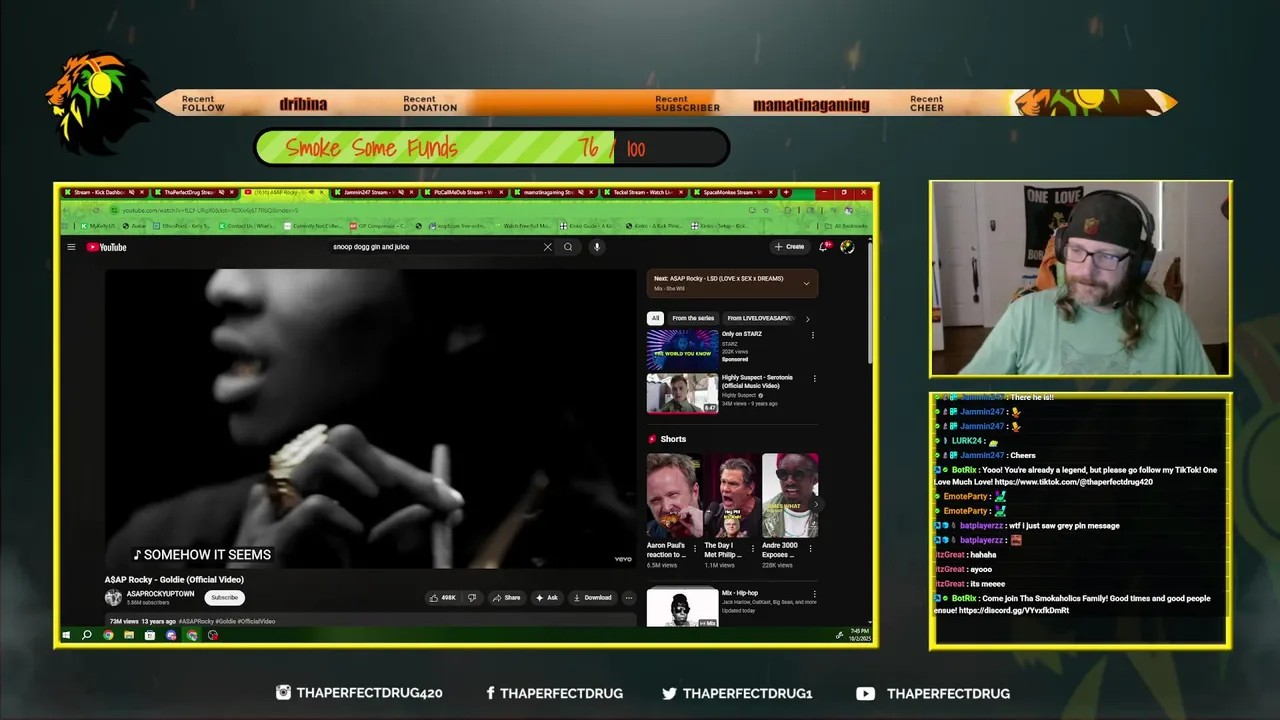Click the Goldie video player
Image resolution: width=1280 pixels, height=720 pixels.
(x=371, y=419)
